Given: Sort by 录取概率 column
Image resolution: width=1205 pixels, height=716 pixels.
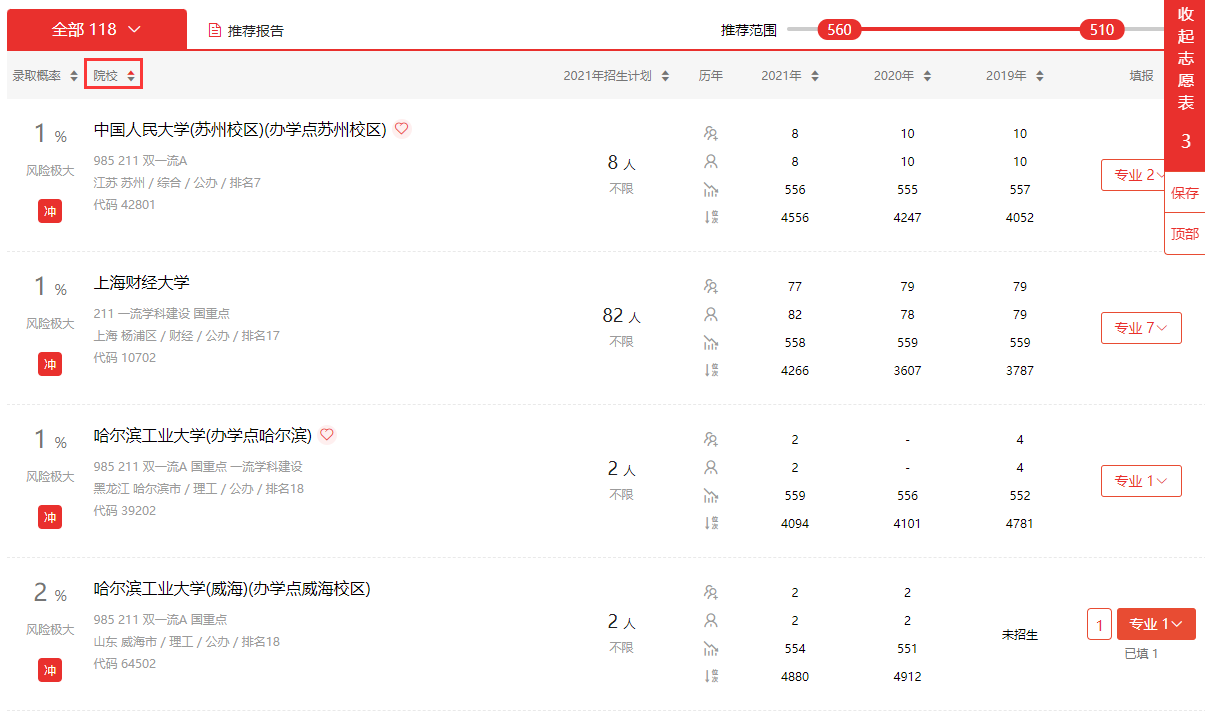Looking at the screenshot, I should click(x=45, y=76).
